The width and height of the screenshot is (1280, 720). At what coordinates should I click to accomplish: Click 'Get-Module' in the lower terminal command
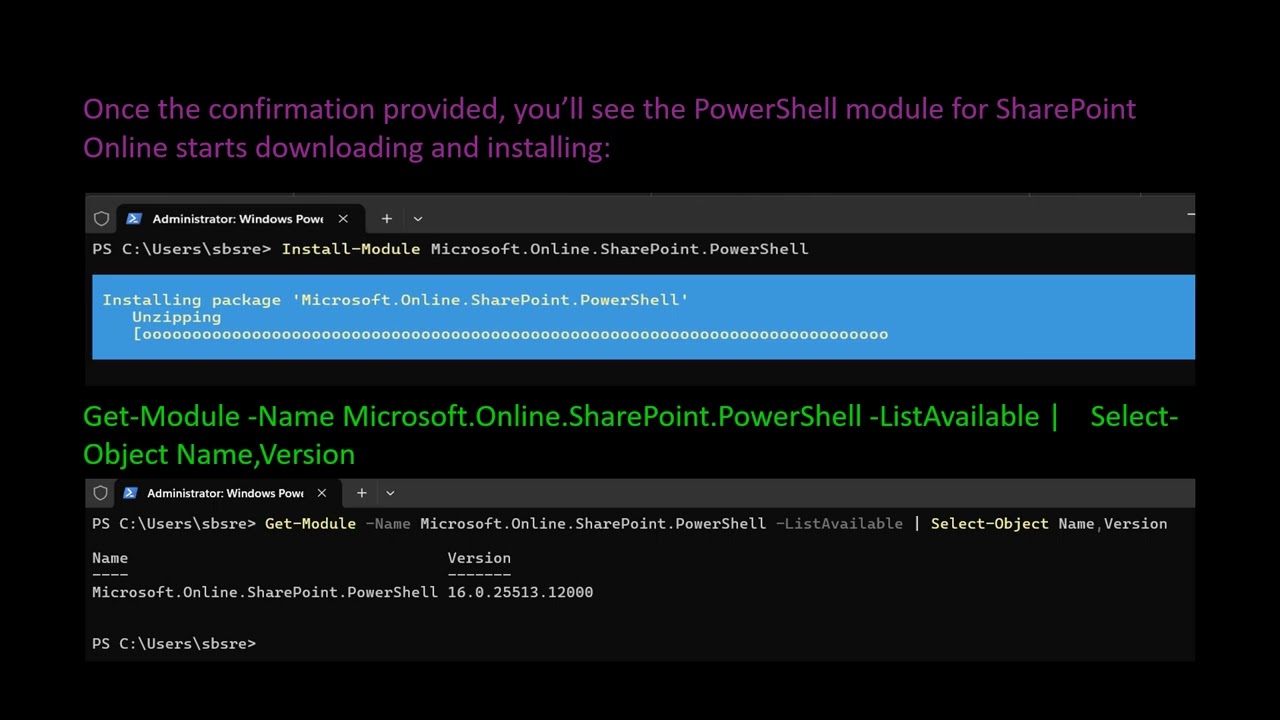click(x=310, y=524)
